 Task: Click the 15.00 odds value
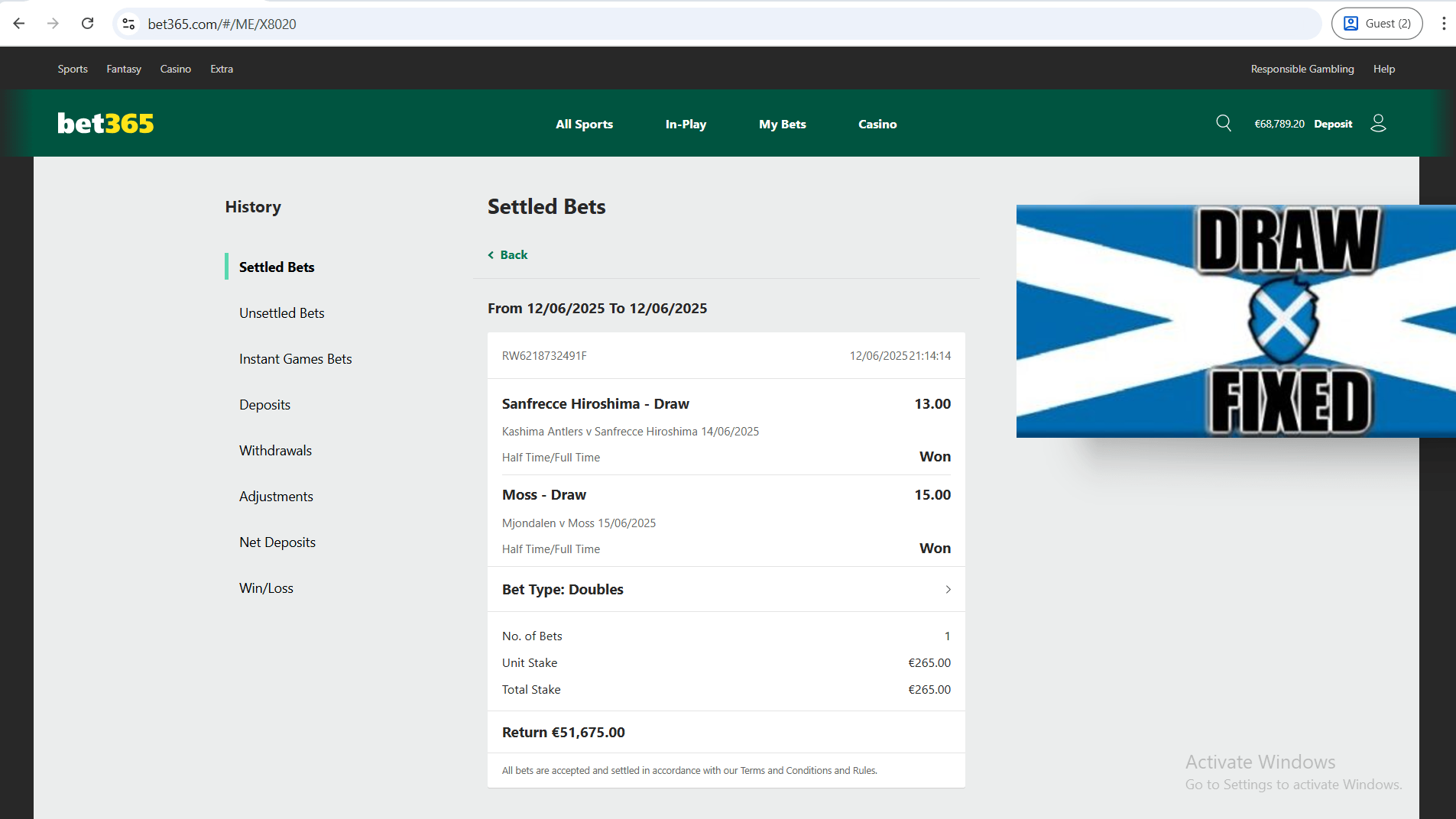[932, 495]
